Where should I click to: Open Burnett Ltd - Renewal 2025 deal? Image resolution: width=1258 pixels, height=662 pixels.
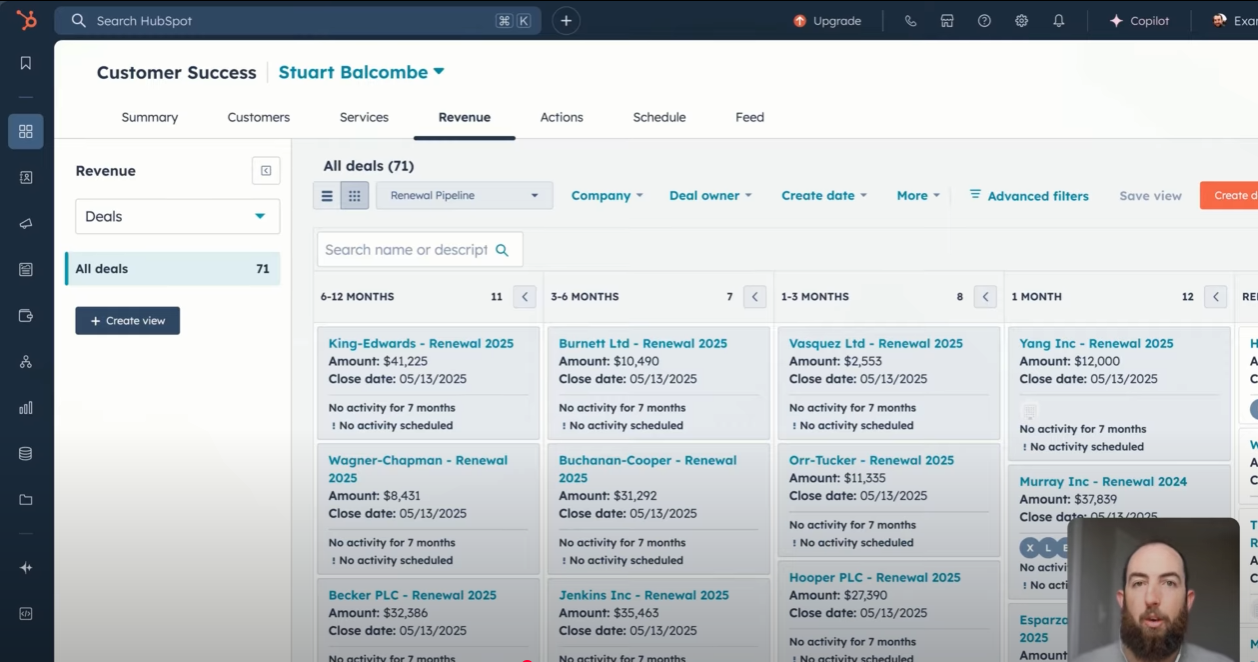point(643,343)
